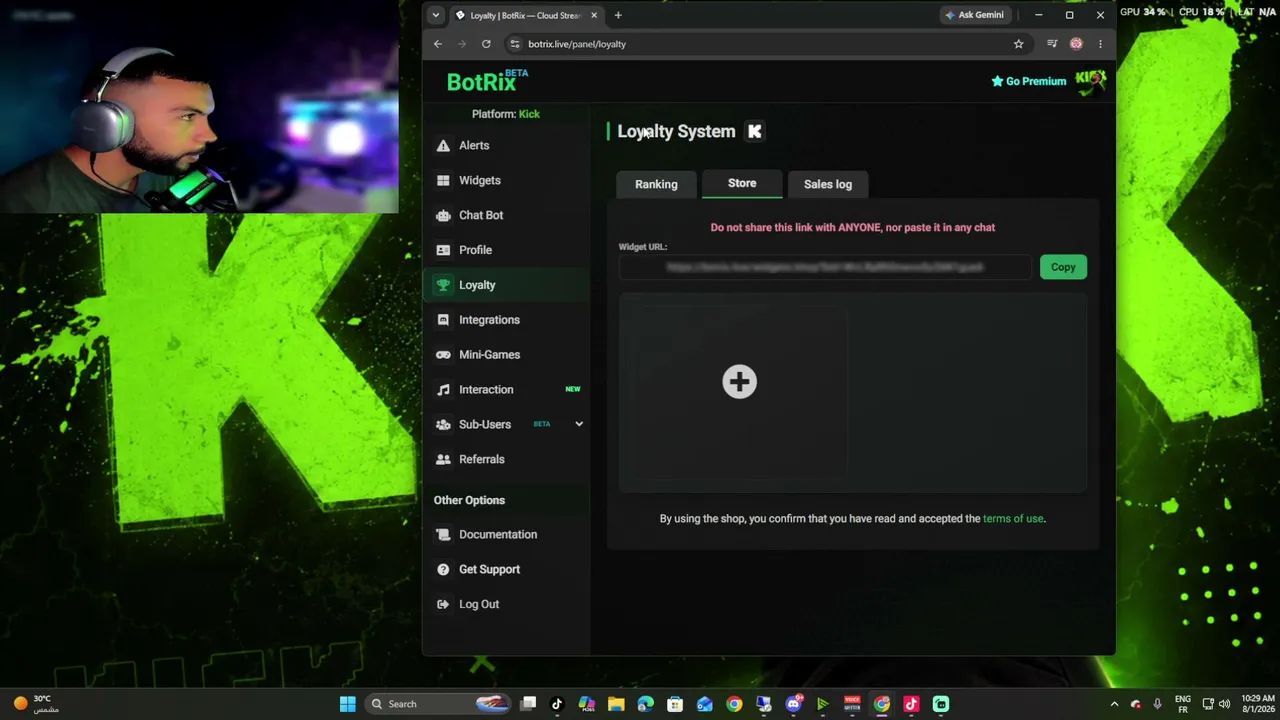Open the Alerts section bell icon
This screenshot has height=720, width=1280.
pyautogui.click(x=443, y=146)
